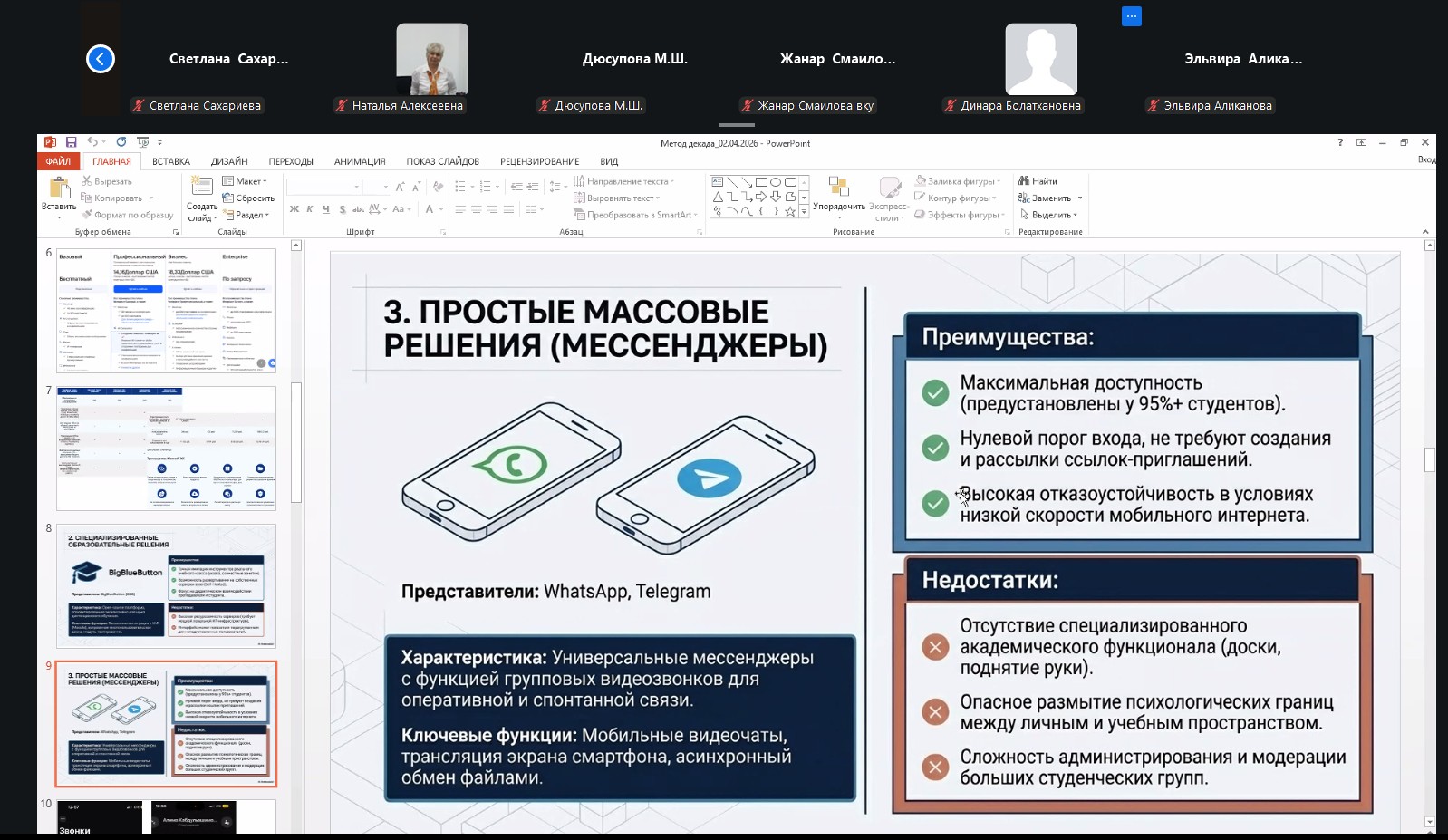Image resolution: width=1448 pixels, height=840 pixels.
Task: Open the ФАЙЛ menu
Action: pos(58,161)
